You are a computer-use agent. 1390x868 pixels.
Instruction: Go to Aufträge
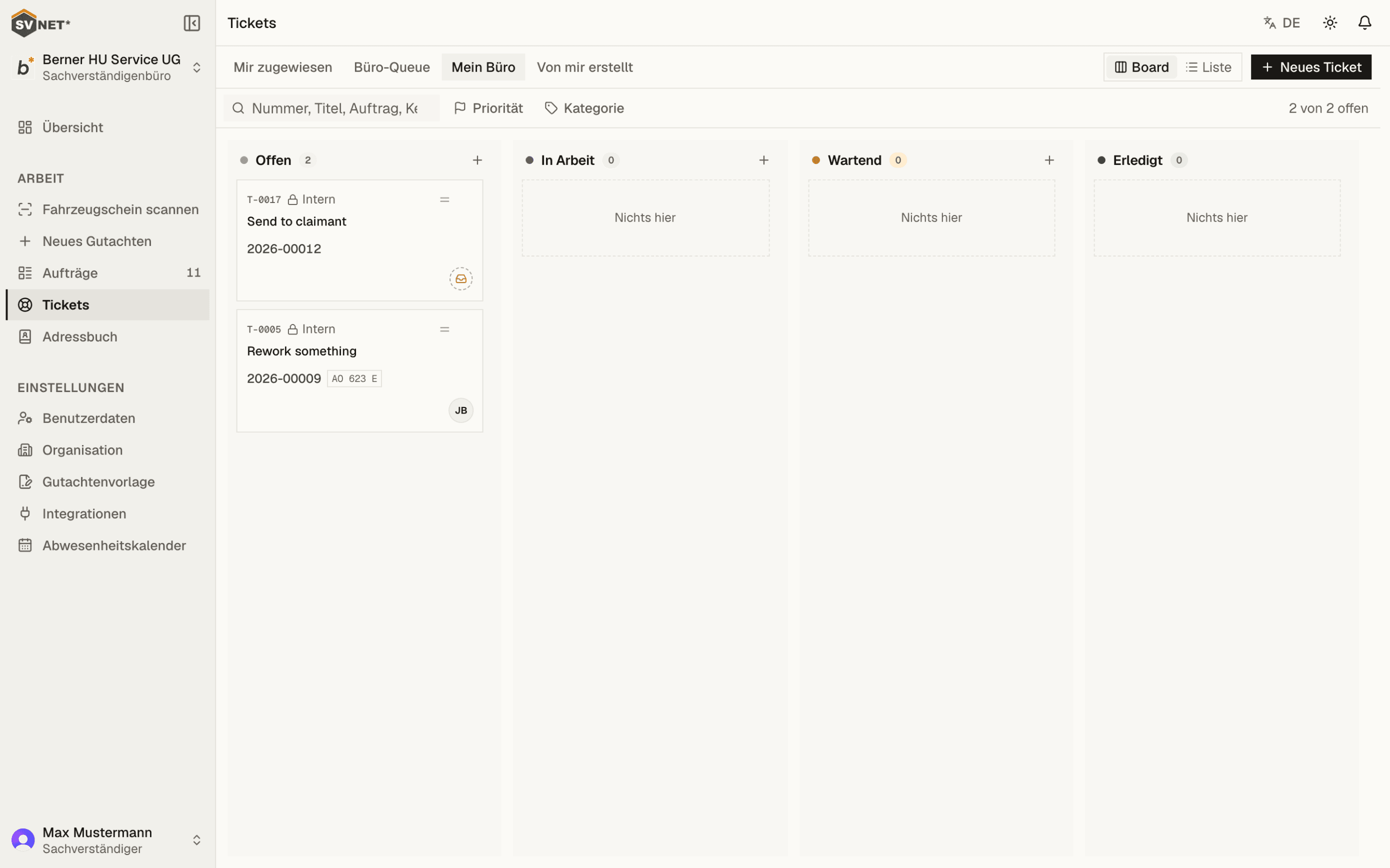point(108,272)
